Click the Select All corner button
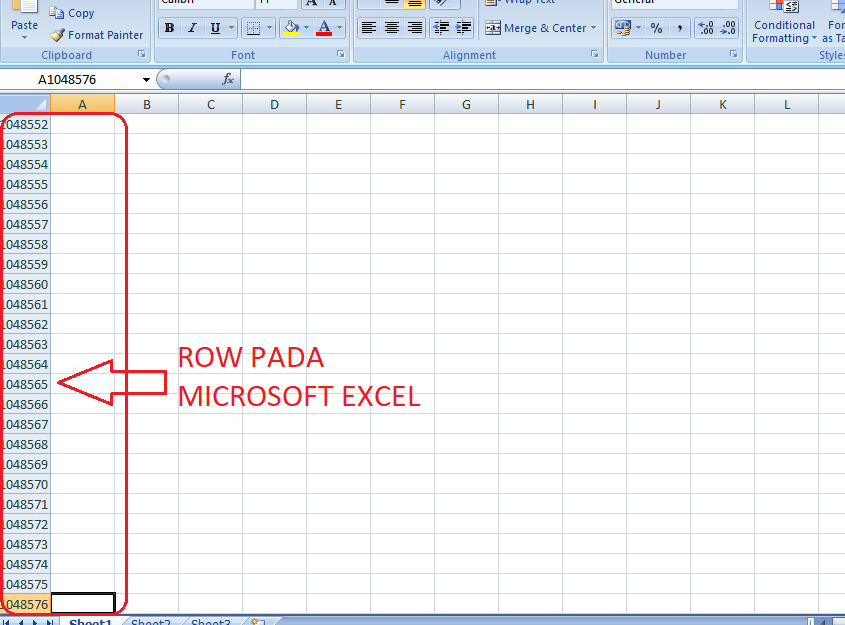The image size is (845, 625). tap(25, 104)
